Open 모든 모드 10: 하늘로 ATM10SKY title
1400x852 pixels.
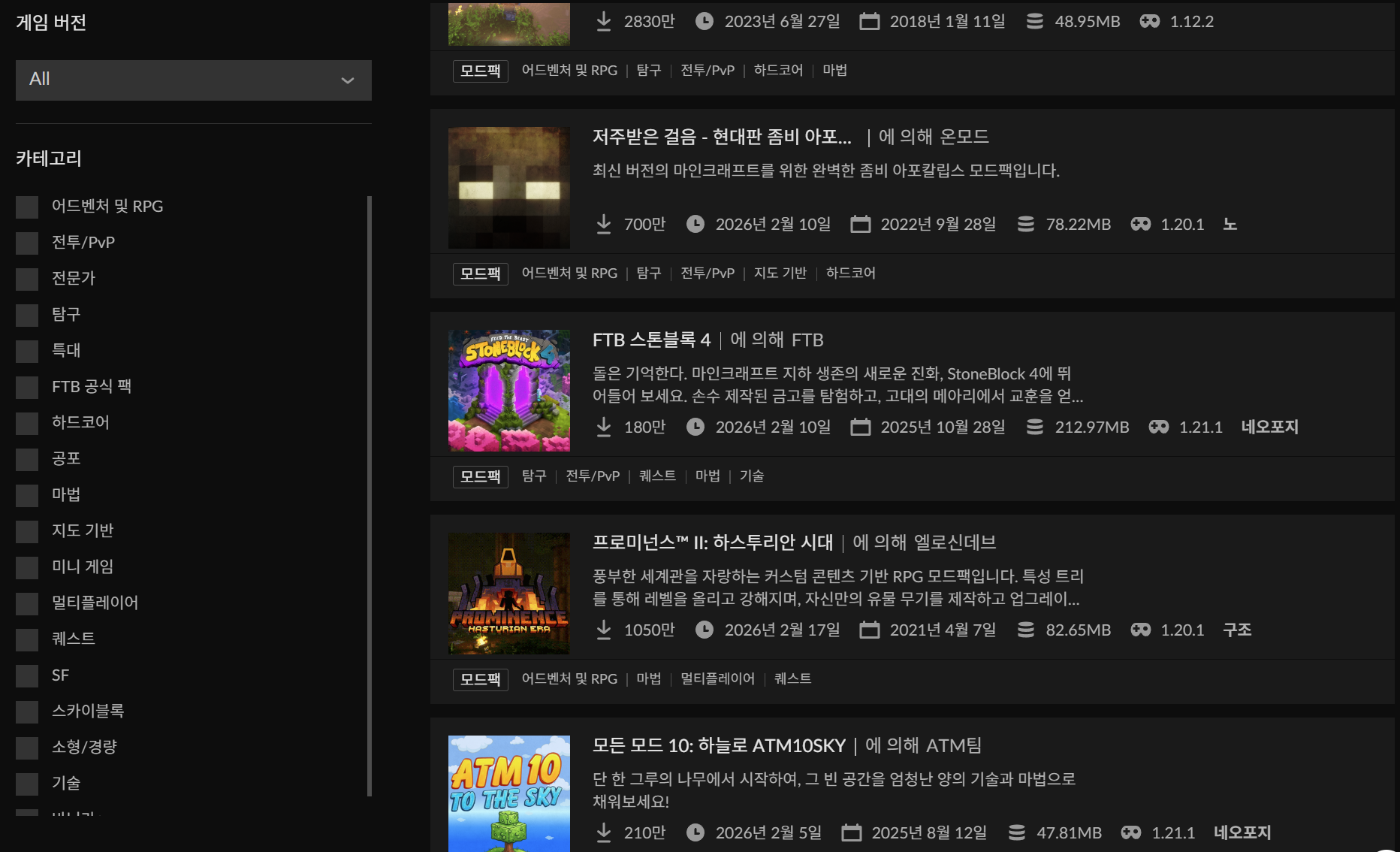[x=719, y=745]
